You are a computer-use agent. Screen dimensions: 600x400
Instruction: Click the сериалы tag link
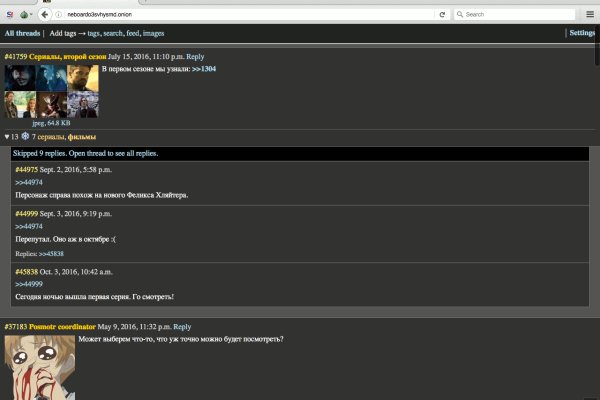pos(49,136)
